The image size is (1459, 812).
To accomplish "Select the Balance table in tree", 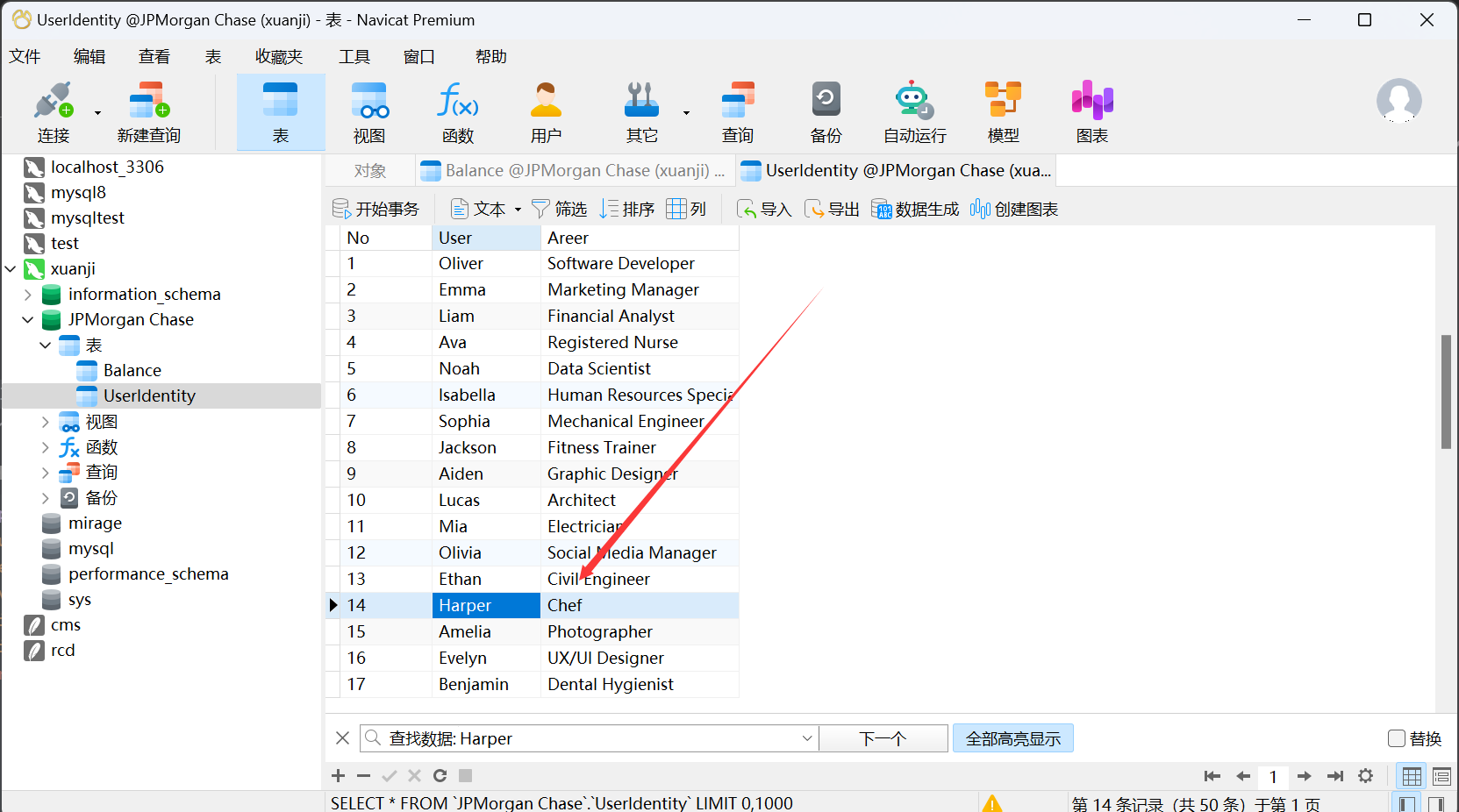I will [x=132, y=370].
